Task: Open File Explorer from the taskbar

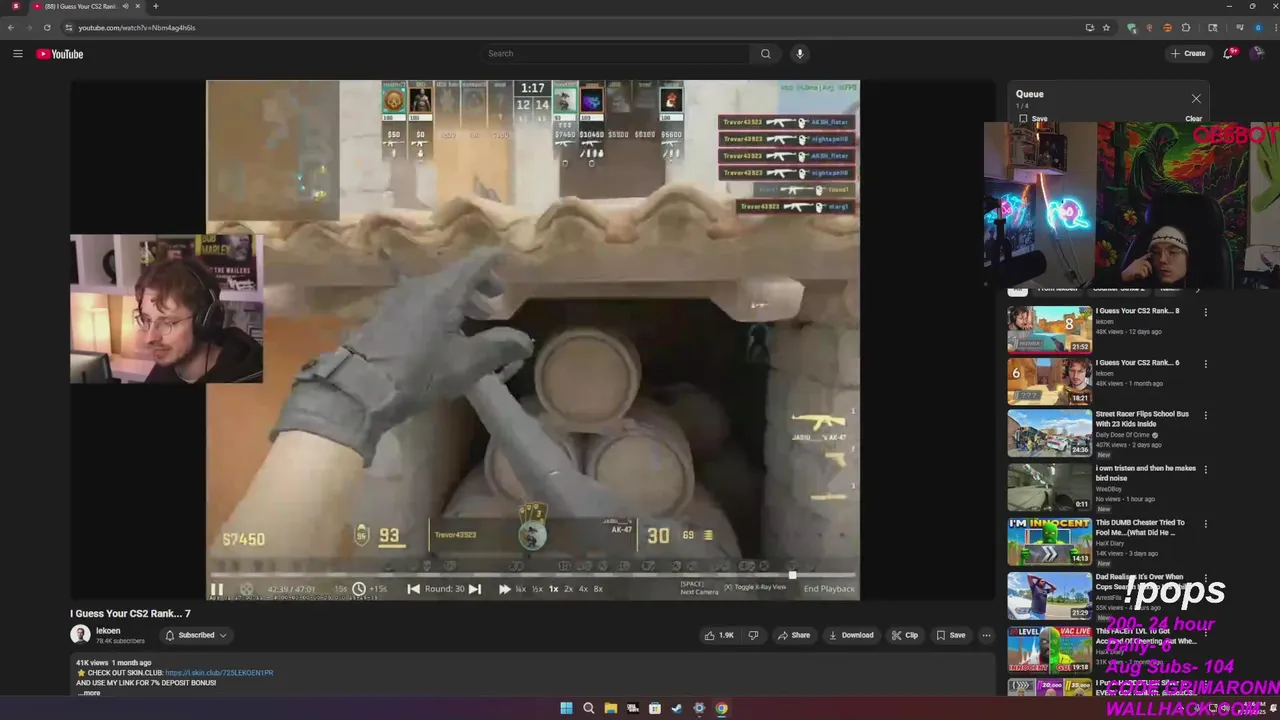Action: tap(610, 709)
